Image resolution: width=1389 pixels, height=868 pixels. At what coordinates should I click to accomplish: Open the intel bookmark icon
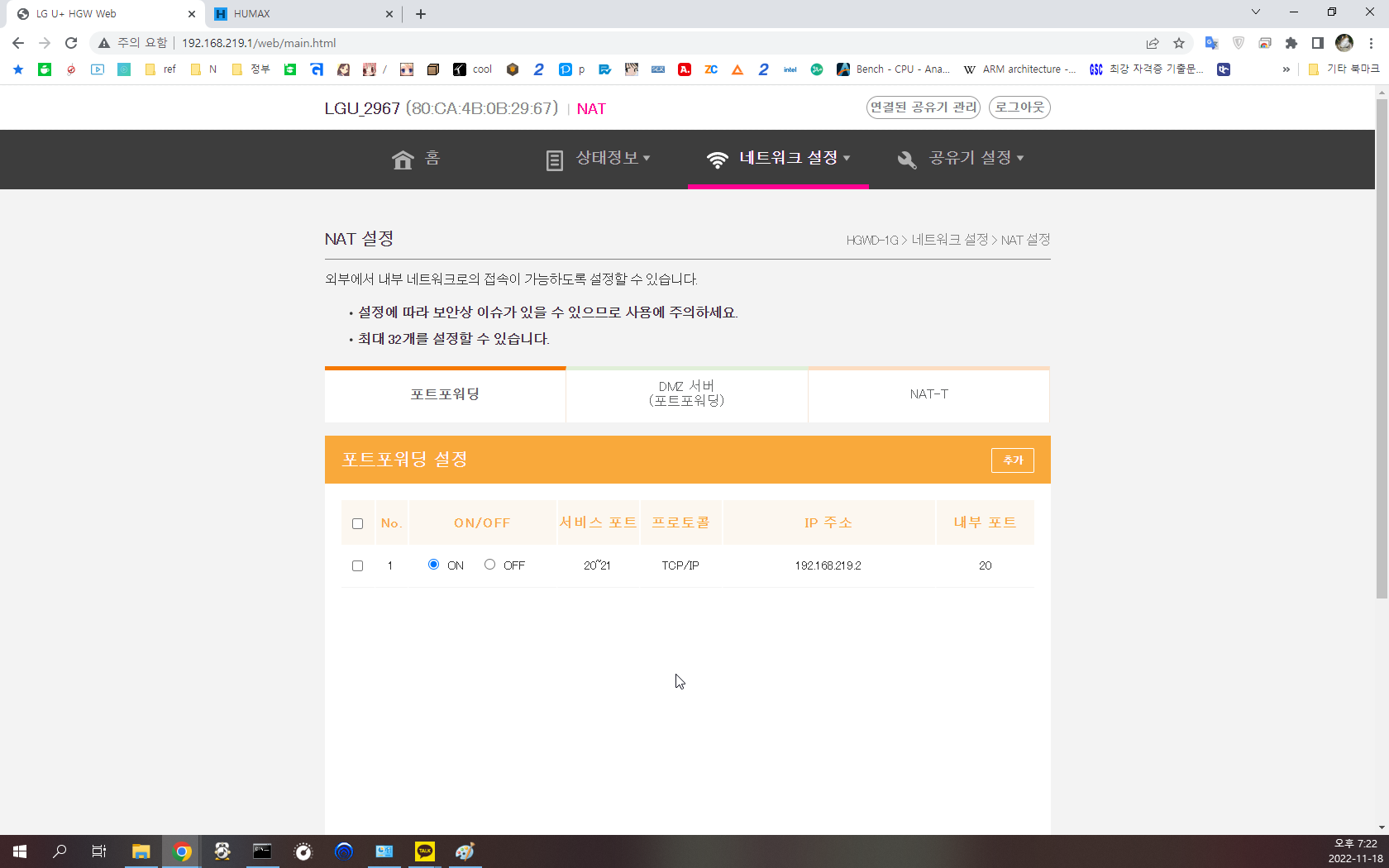[x=790, y=69]
